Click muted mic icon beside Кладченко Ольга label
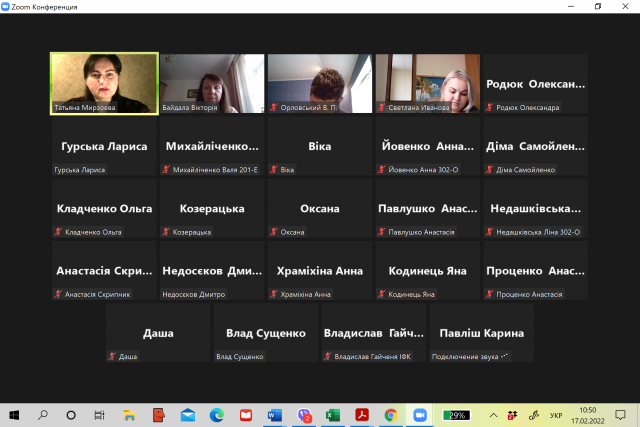The image size is (640, 427). click(x=58, y=232)
